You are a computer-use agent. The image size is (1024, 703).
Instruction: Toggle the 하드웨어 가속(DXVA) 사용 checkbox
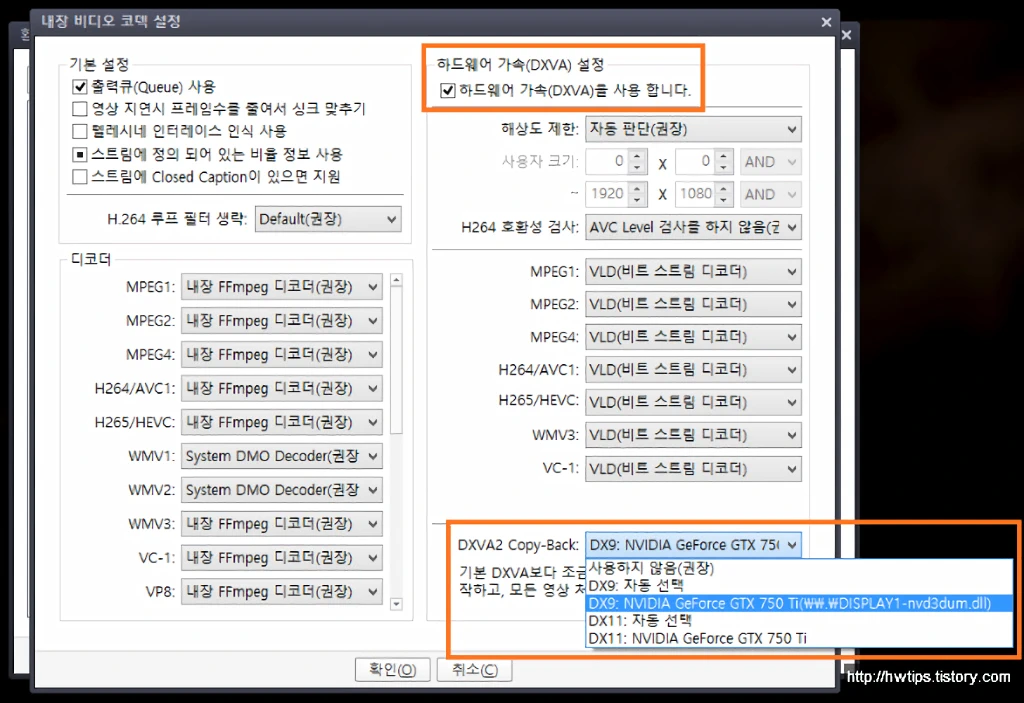pyautogui.click(x=447, y=90)
